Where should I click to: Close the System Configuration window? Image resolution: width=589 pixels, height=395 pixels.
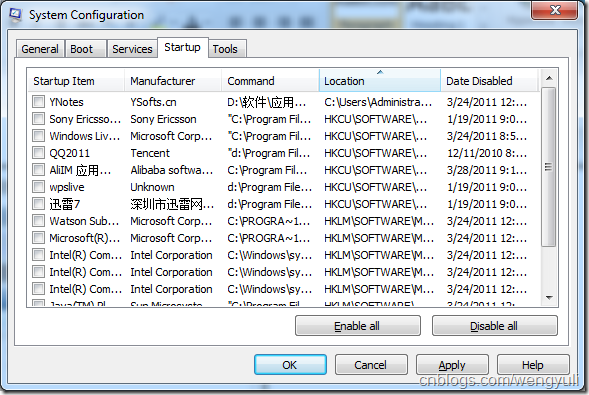coord(554,10)
